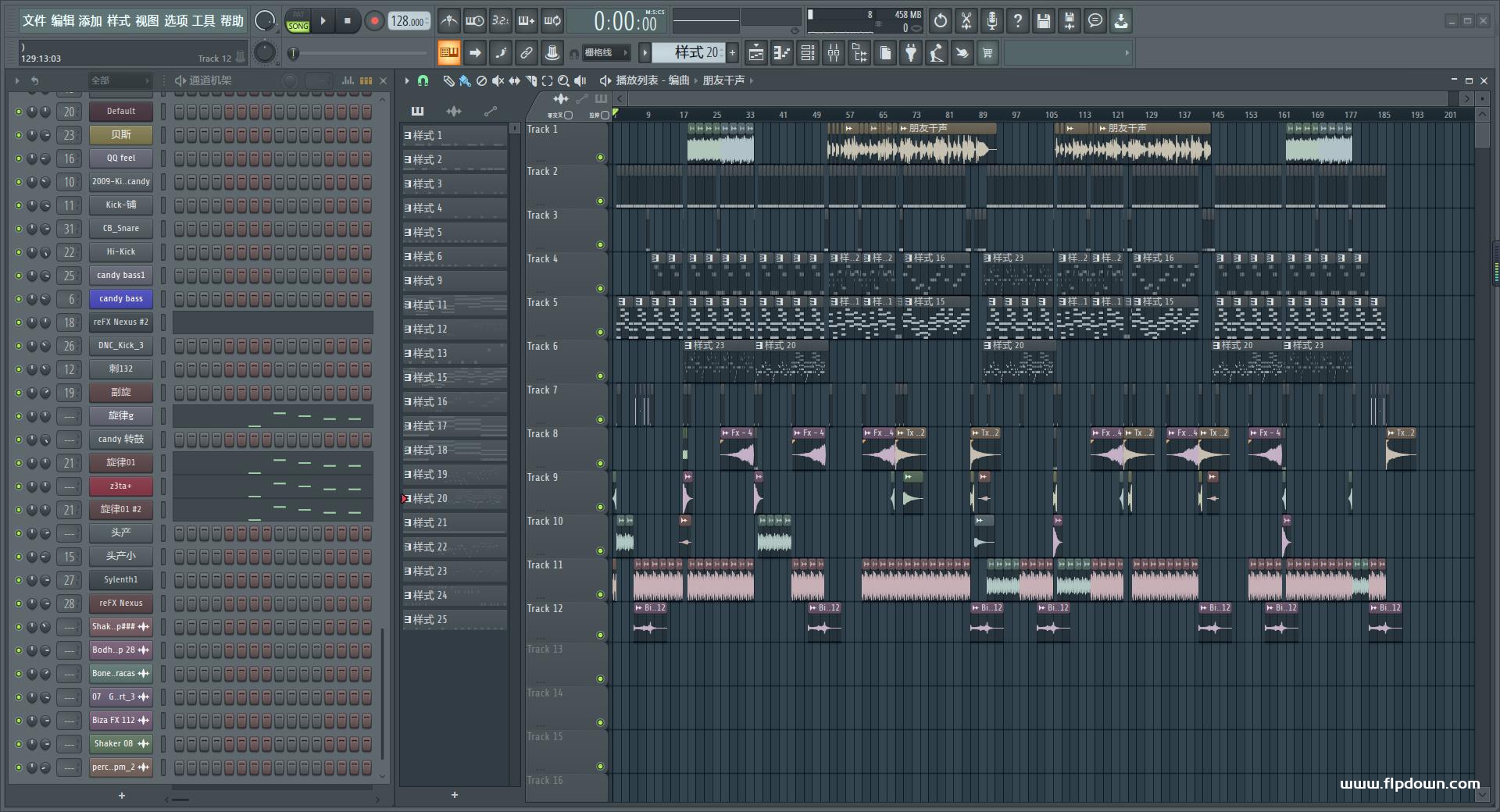Viewport: 1500px width, 812px height.
Task: Select the QQ feel channel button
Action: 120,158
